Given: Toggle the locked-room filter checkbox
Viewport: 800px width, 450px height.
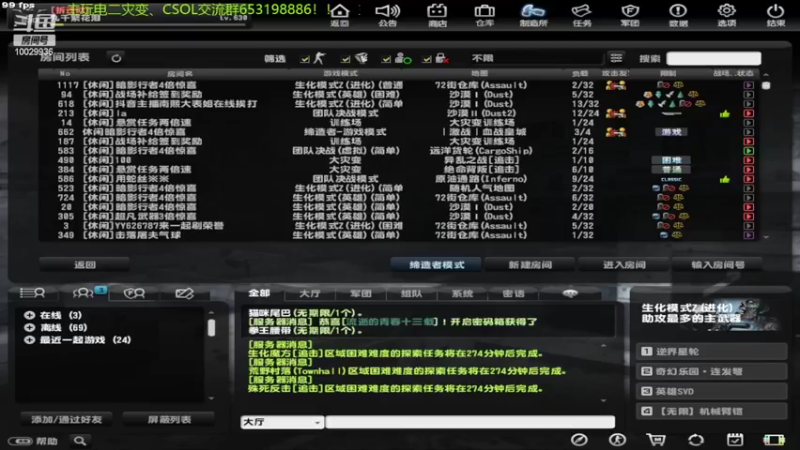Looking at the screenshot, I should point(427,59).
